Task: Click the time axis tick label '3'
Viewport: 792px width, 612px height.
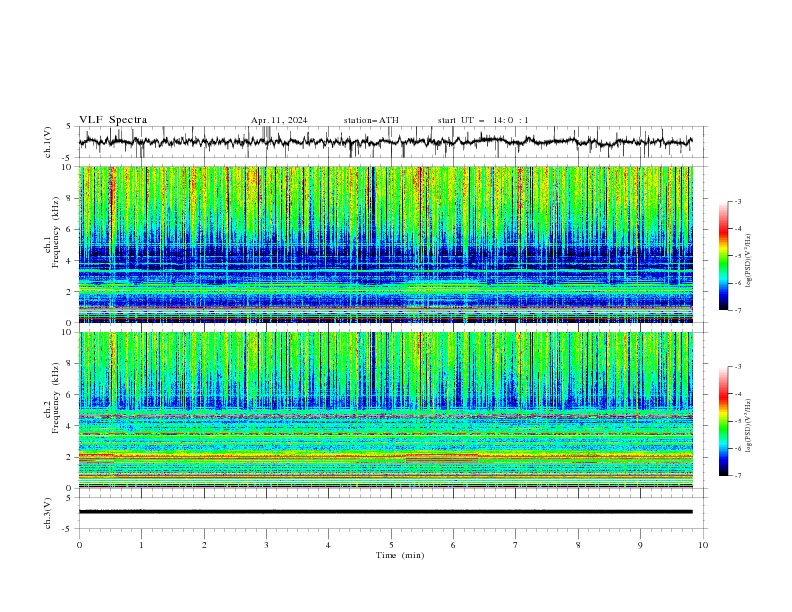Action: [x=266, y=545]
